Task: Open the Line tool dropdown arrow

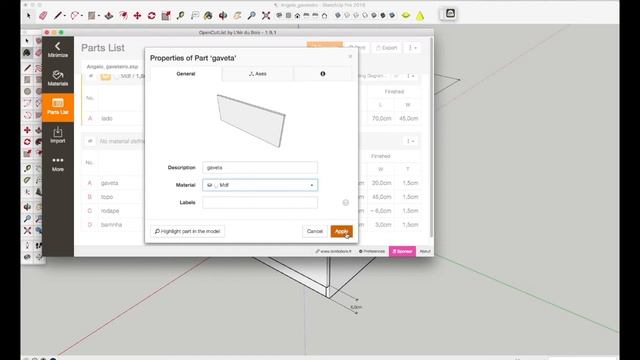Action: coord(65,16)
